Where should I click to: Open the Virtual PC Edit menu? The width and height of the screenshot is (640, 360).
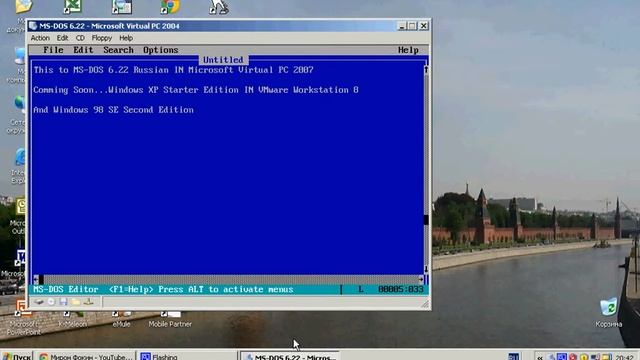(x=62, y=38)
